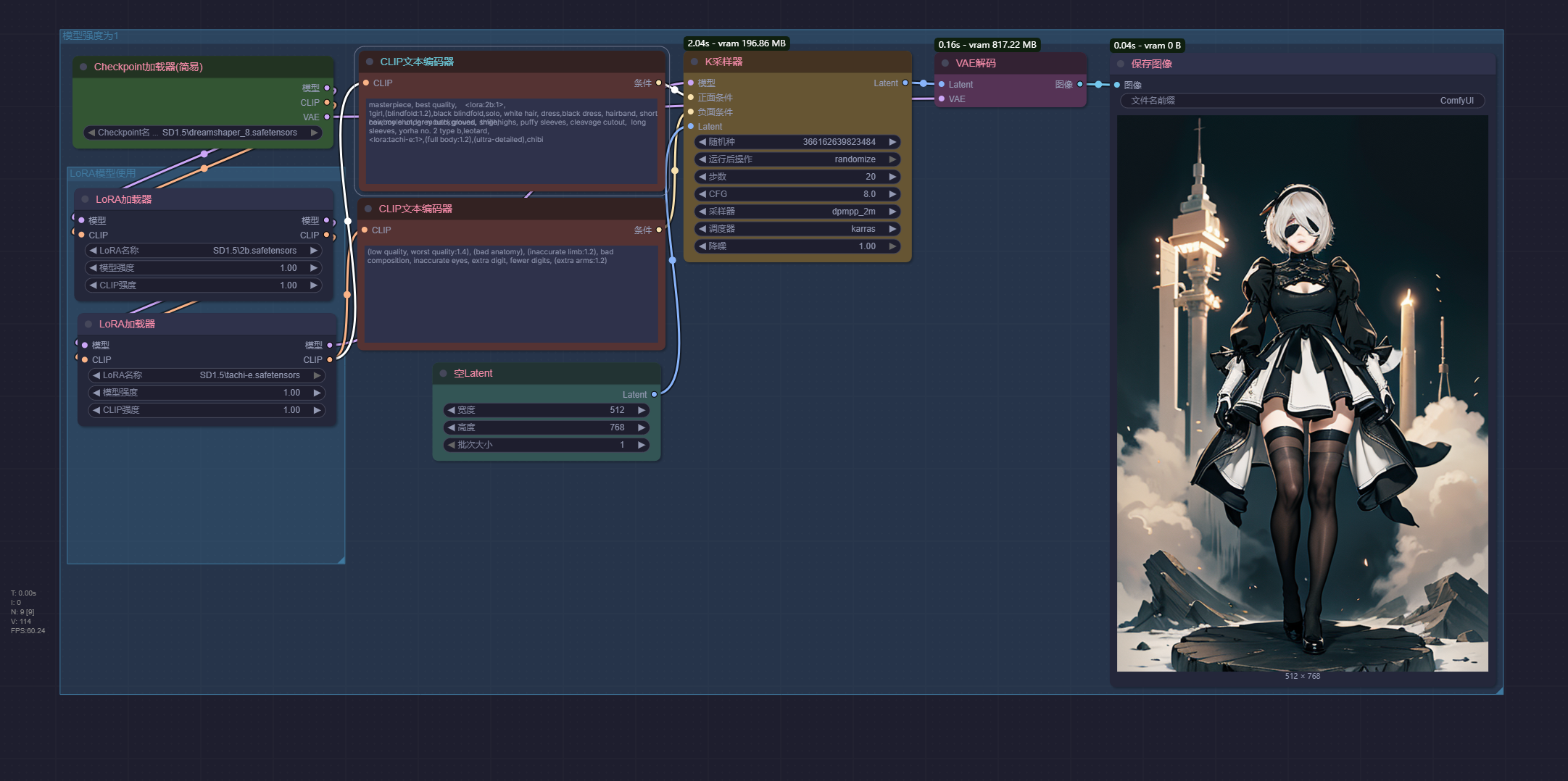Click the Latent output port on 空Latent node

coord(654,395)
